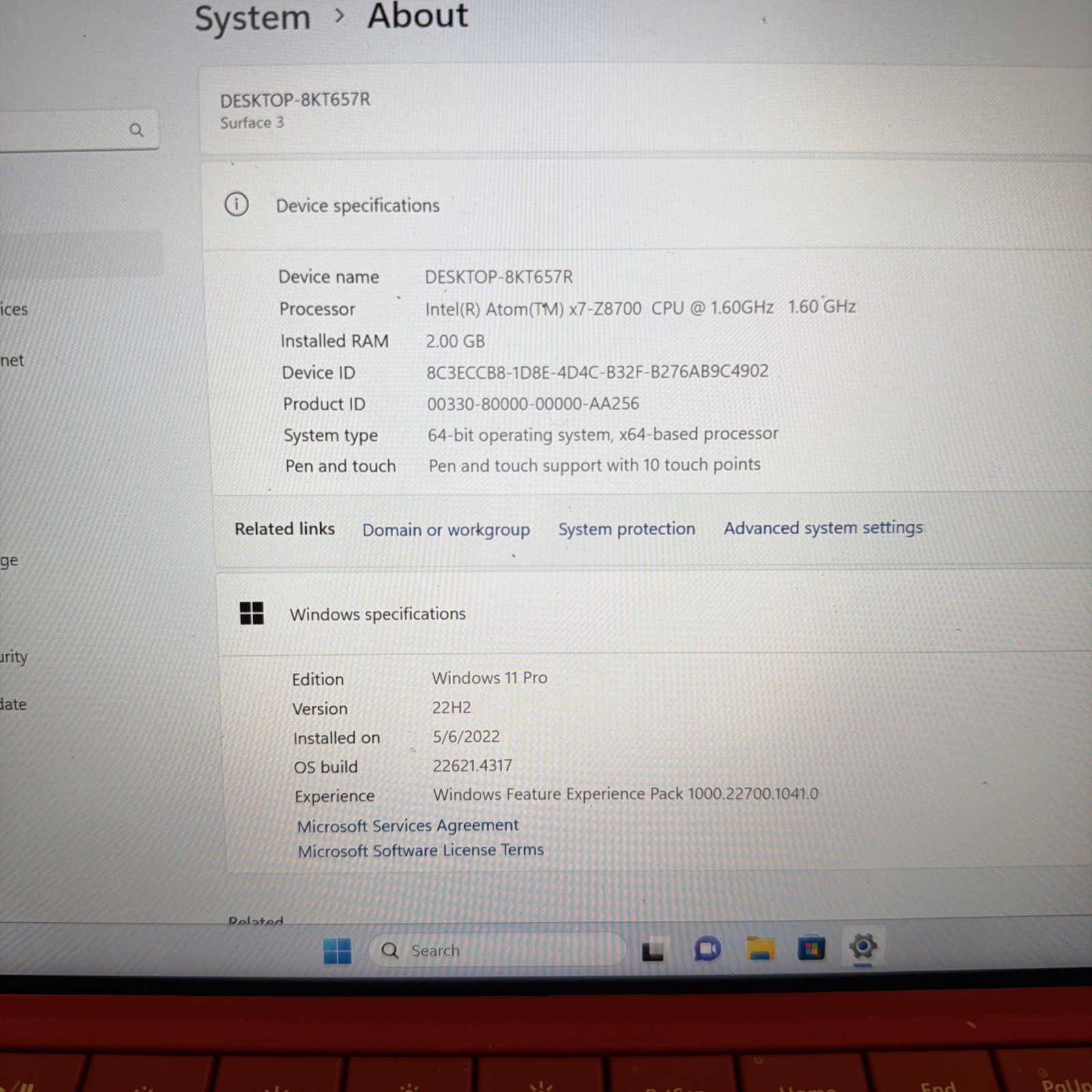Image resolution: width=1092 pixels, height=1092 pixels.
Task: Launch the Teams Chat taskbar icon
Action: 707,949
